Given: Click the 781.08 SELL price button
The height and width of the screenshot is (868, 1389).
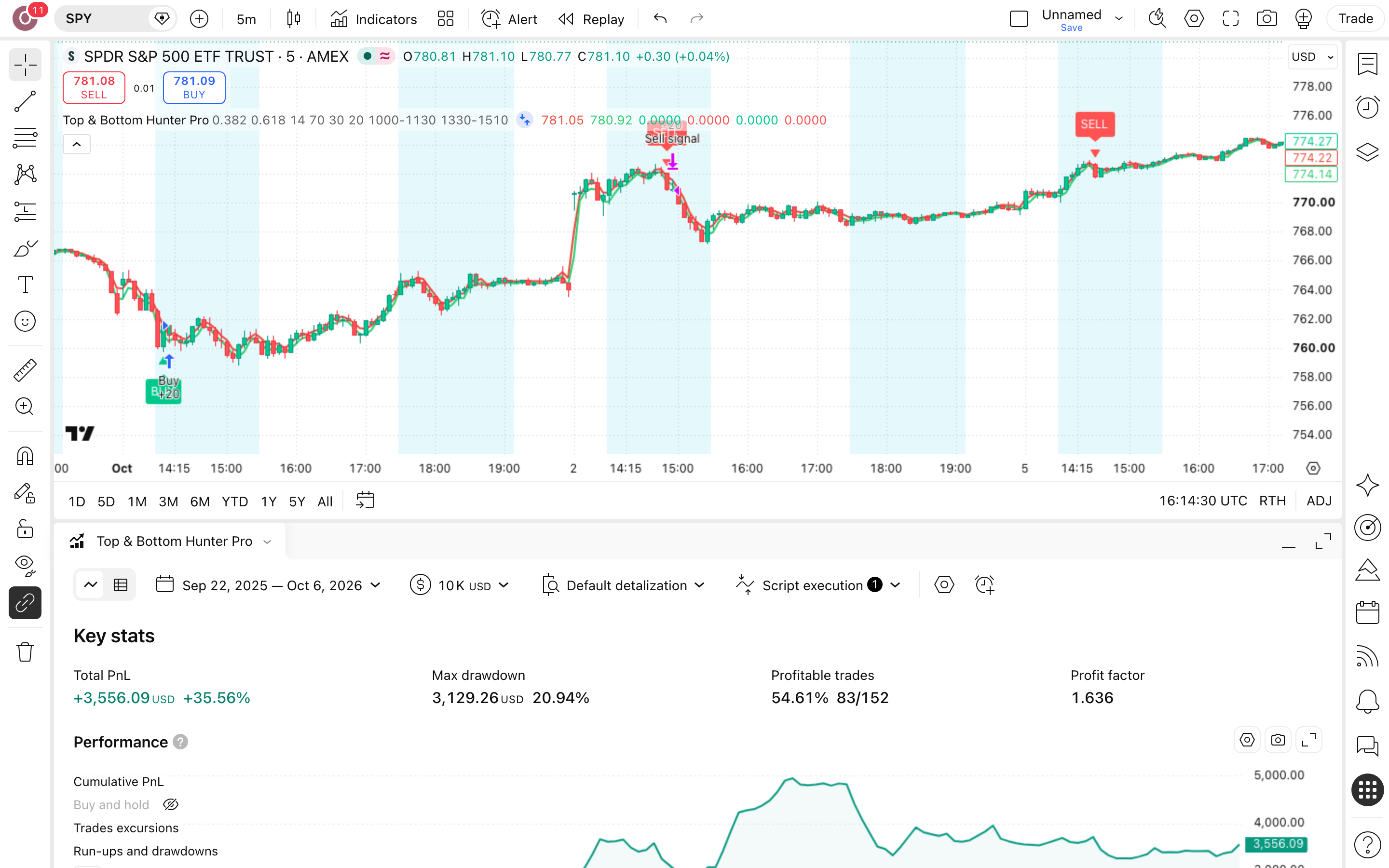Looking at the screenshot, I should [x=94, y=87].
